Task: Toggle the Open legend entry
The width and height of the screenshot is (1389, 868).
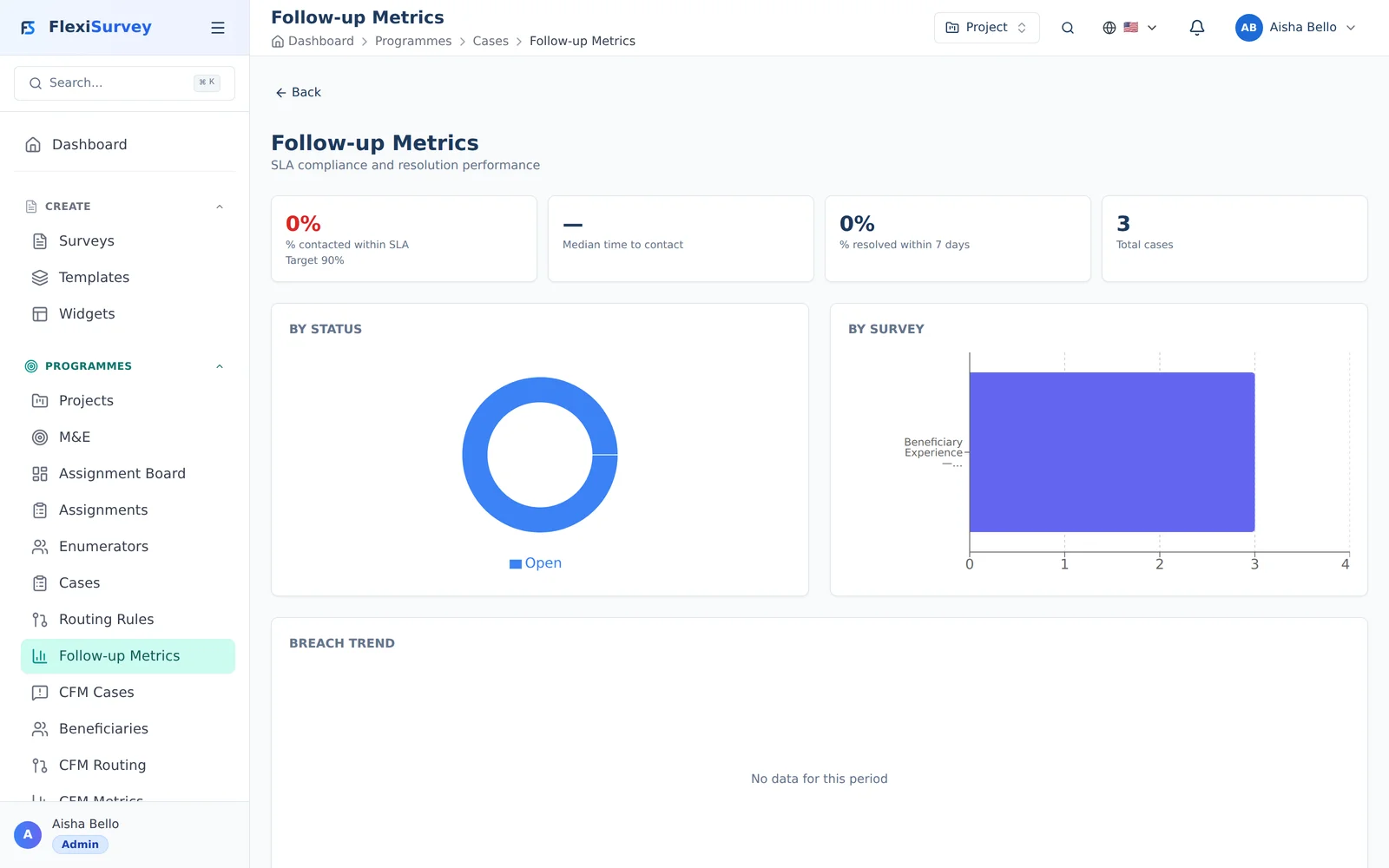Action: click(536, 563)
